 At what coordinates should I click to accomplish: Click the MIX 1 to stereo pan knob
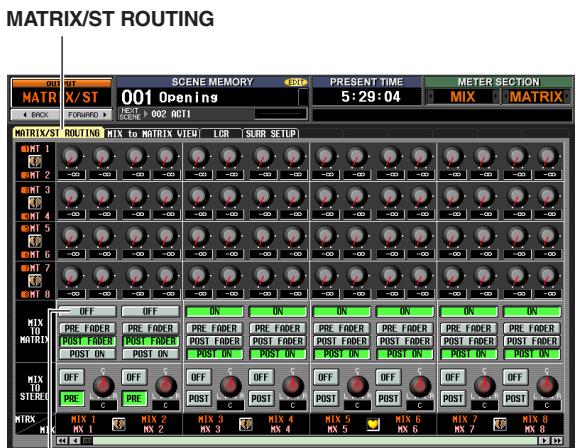[103, 385]
